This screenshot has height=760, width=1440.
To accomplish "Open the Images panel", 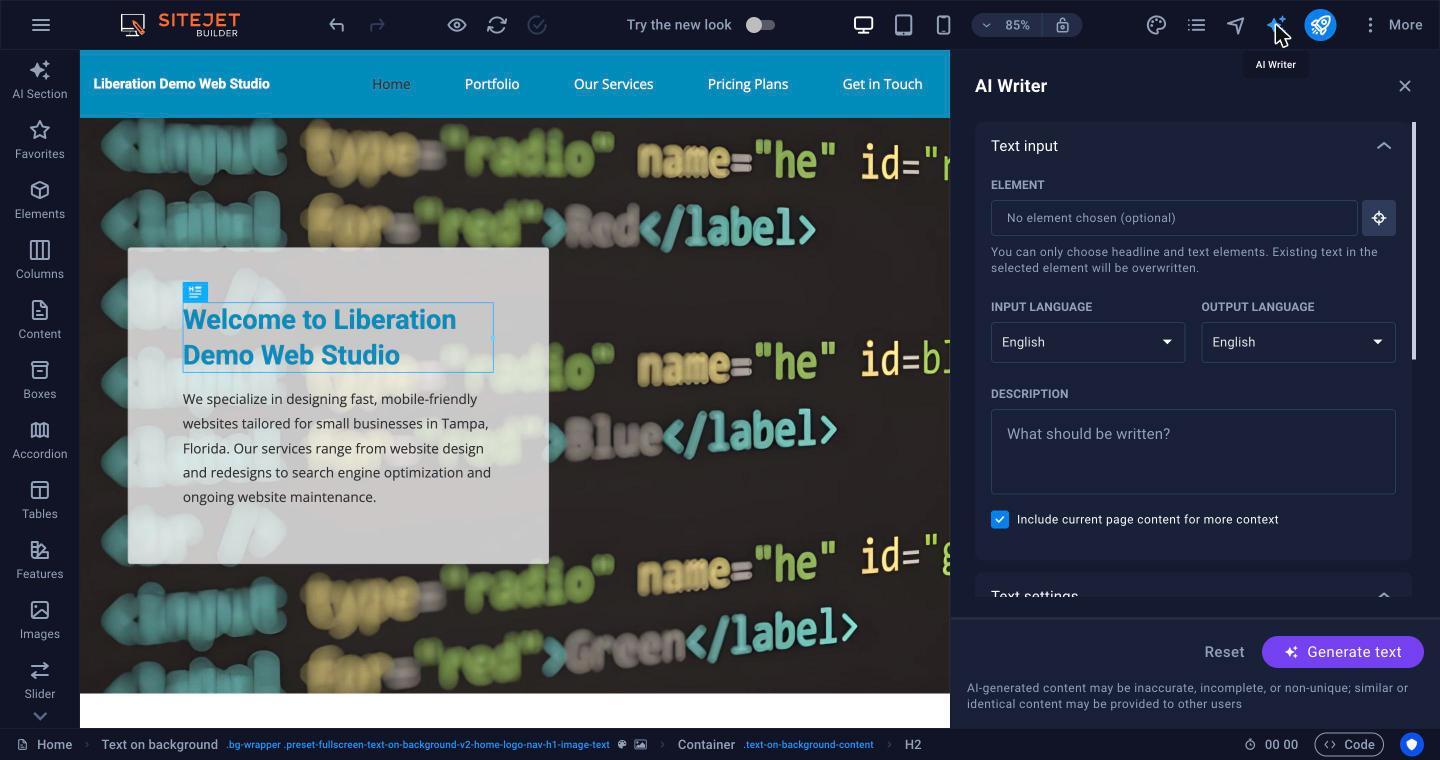I will (x=40, y=620).
